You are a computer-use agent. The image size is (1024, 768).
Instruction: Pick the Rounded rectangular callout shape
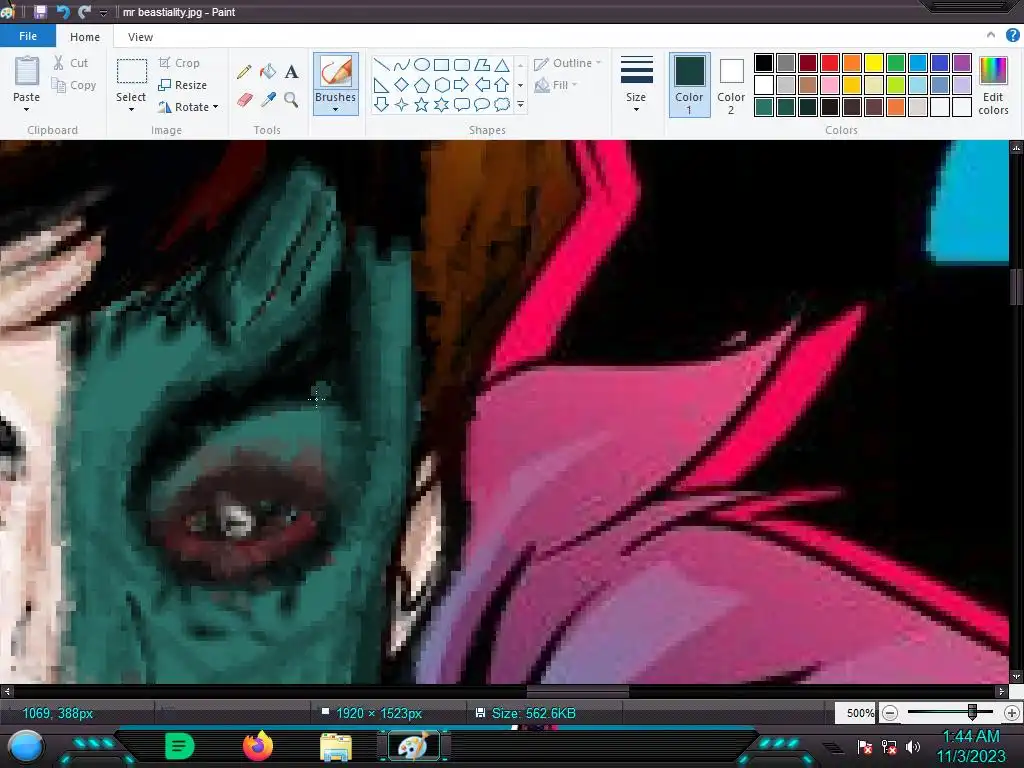(x=462, y=104)
